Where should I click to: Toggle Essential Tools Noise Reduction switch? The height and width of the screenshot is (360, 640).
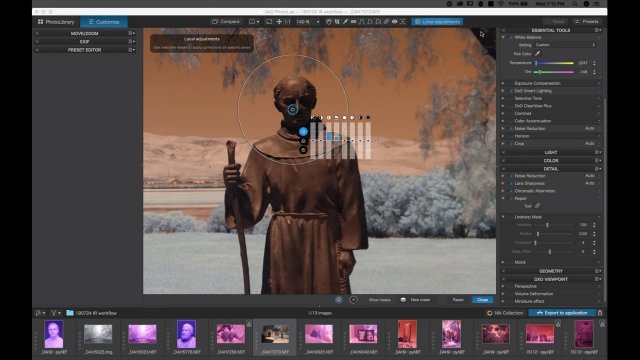pyautogui.click(x=511, y=129)
